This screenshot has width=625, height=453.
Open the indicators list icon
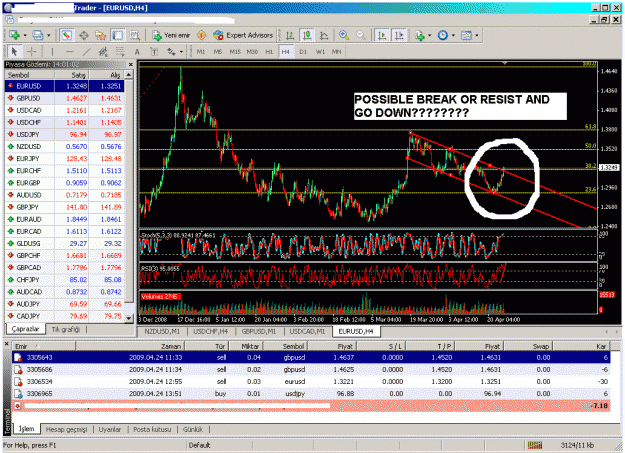[x=419, y=35]
